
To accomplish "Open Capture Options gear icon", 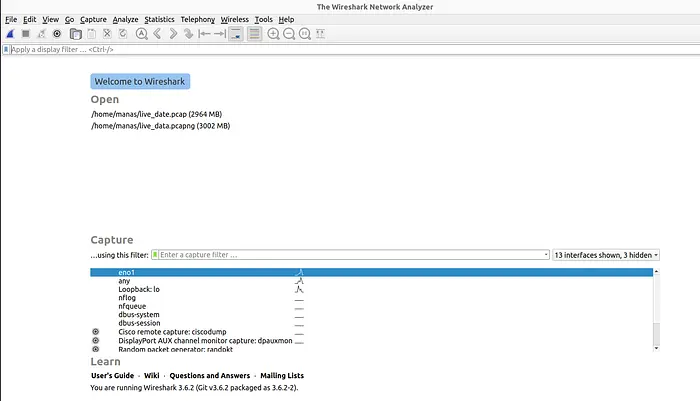I will (57, 34).
